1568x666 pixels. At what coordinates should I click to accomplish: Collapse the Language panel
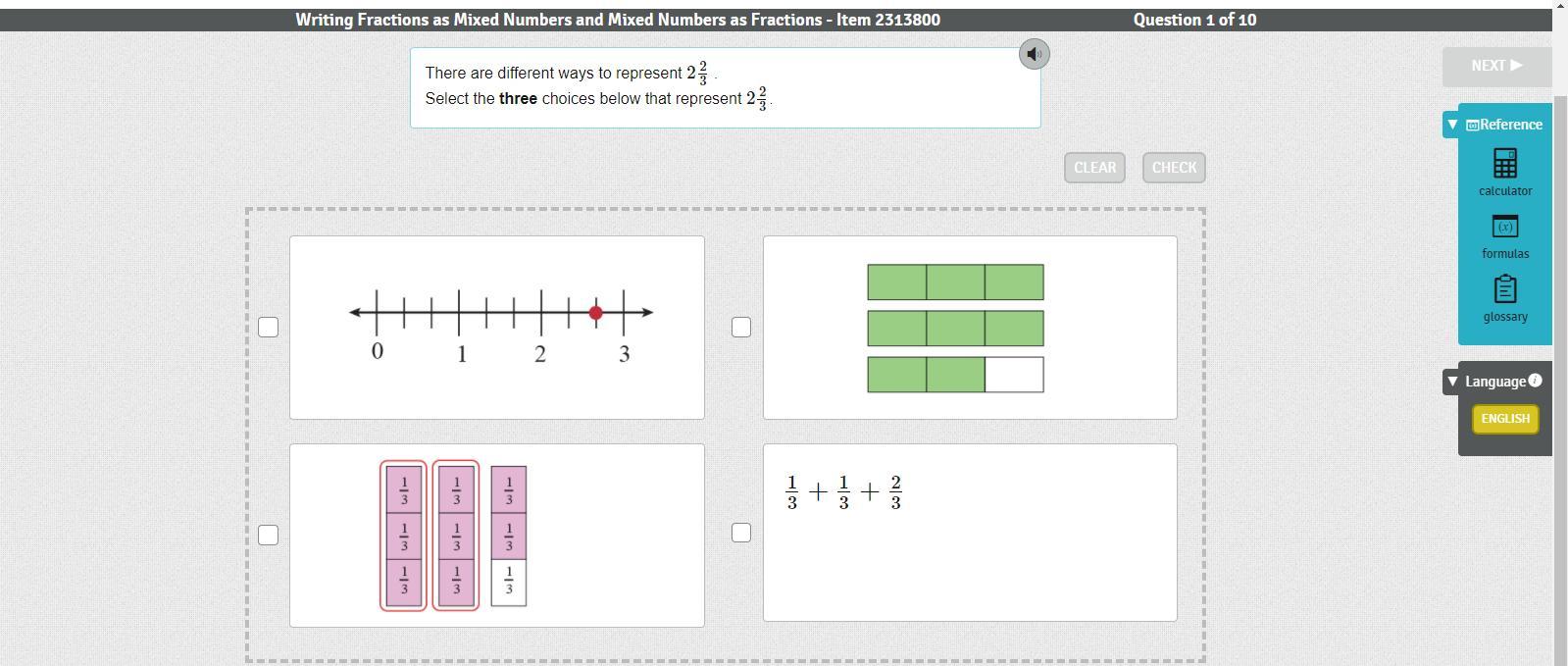point(1452,382)
